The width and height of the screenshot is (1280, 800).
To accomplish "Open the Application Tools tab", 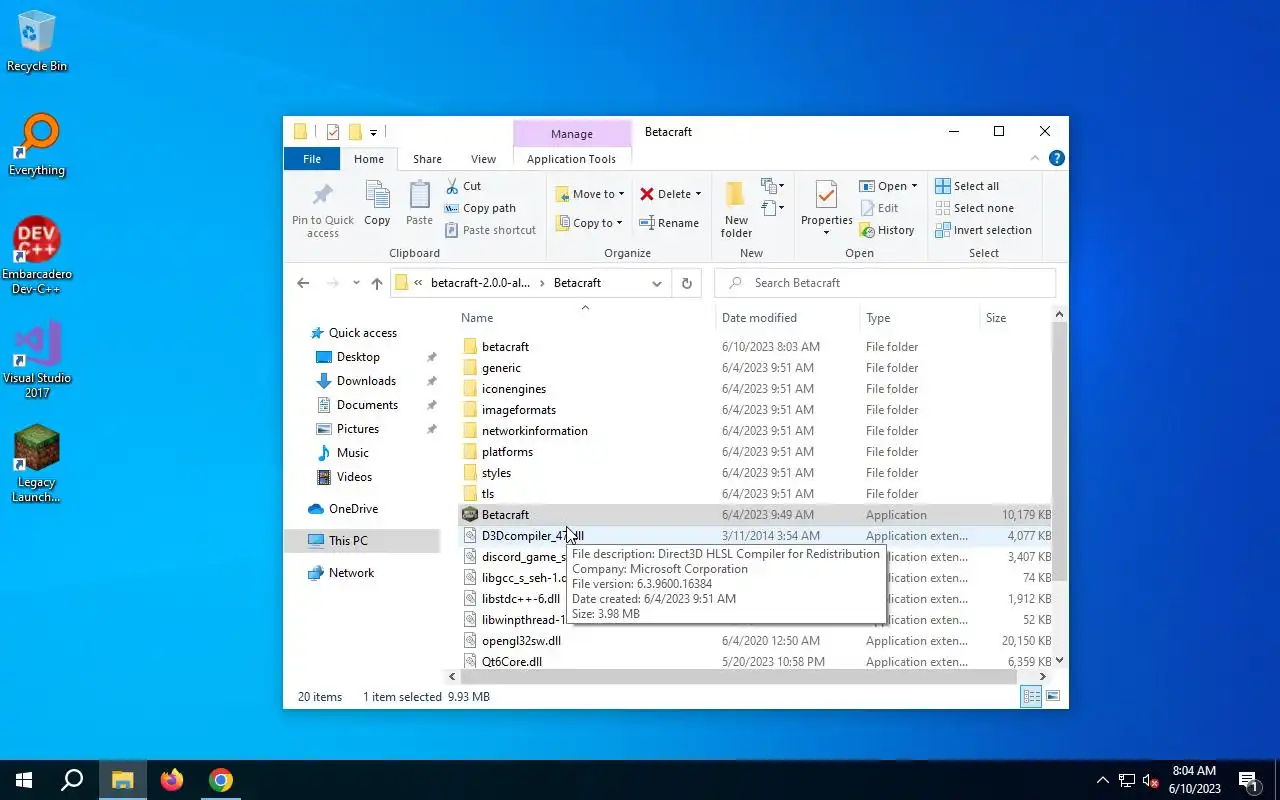I will (571, 159).
